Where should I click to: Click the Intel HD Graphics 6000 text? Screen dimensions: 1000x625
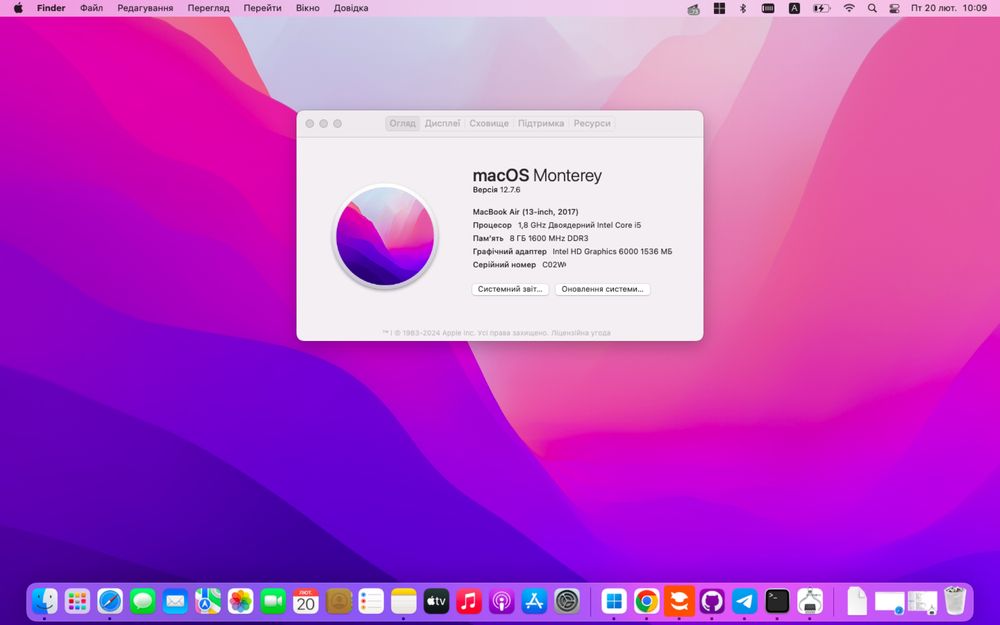point(612,251)
